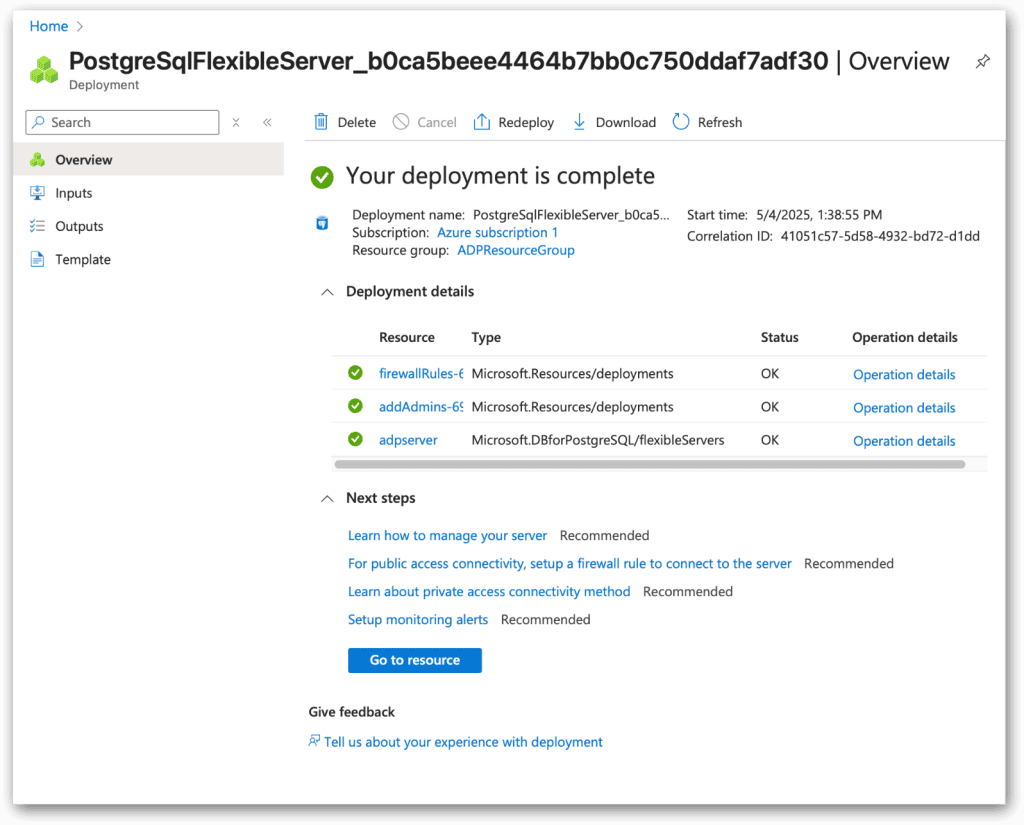Viewport: 1024px width, 825px height.
Task: Open the Inputs menu item
Action: click(x=73, y=193)
